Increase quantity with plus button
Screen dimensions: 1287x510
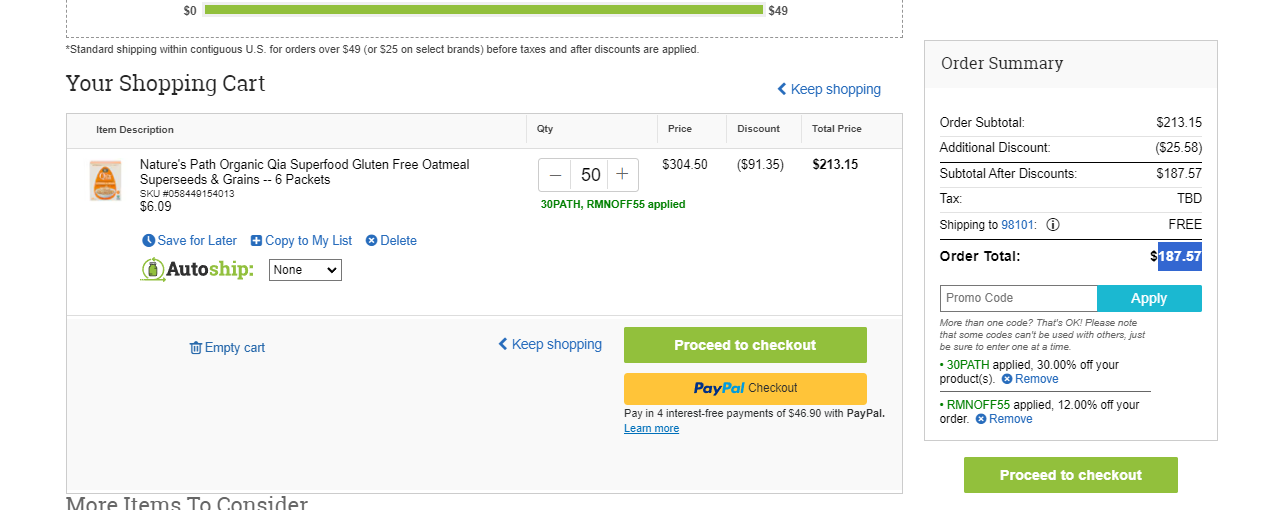pyautogui.click(x=622, y=175)
